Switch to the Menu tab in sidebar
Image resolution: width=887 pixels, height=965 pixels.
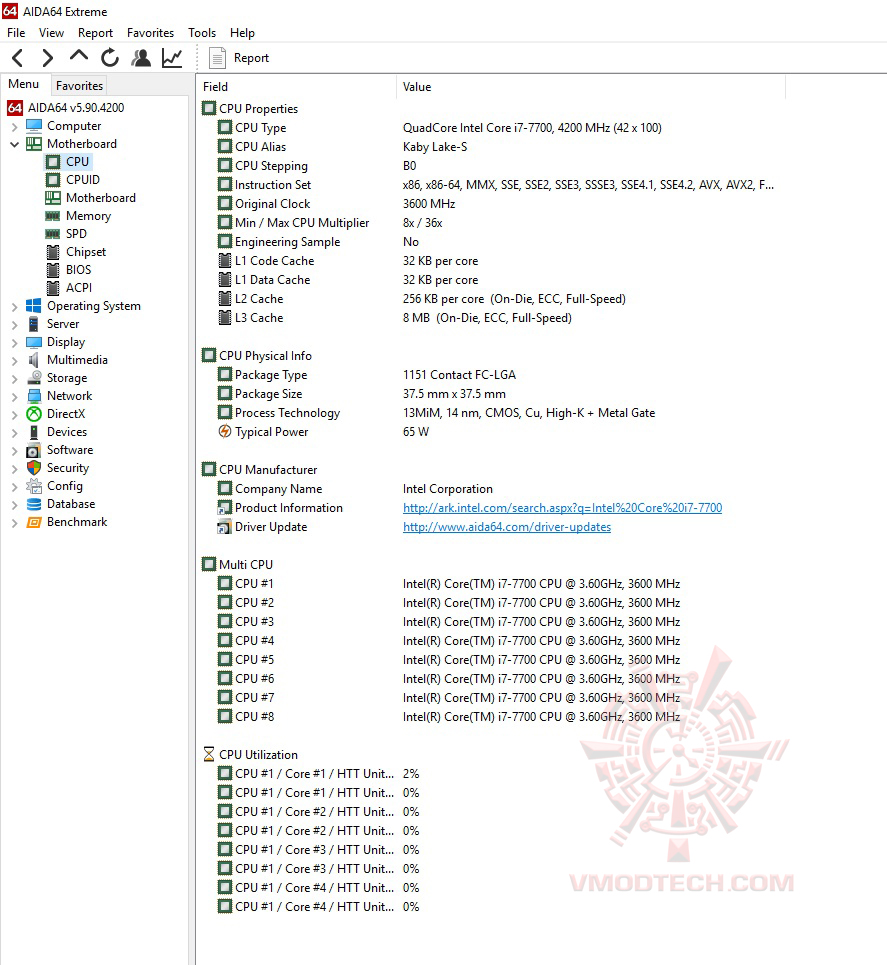[x=23, y=84]
